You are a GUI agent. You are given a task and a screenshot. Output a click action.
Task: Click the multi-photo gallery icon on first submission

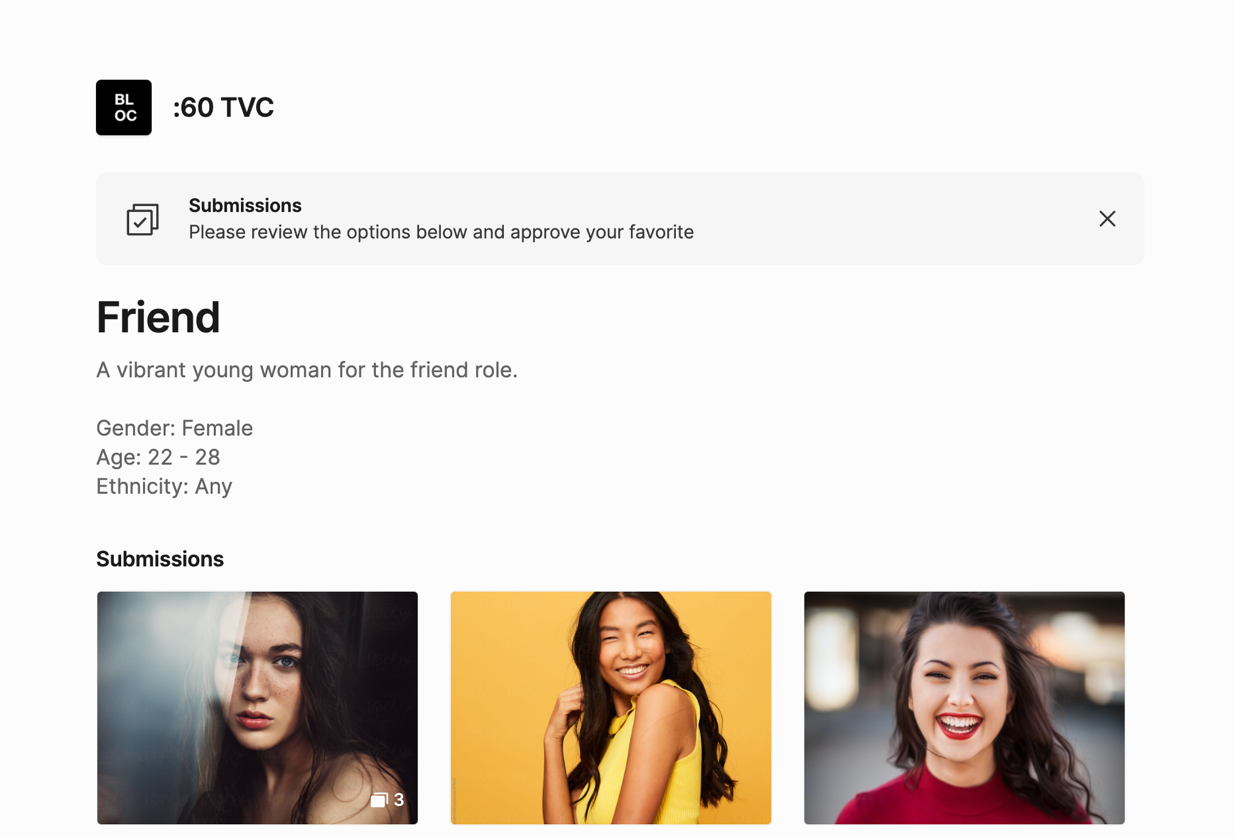pyautogui.click(x=379, y=800)
